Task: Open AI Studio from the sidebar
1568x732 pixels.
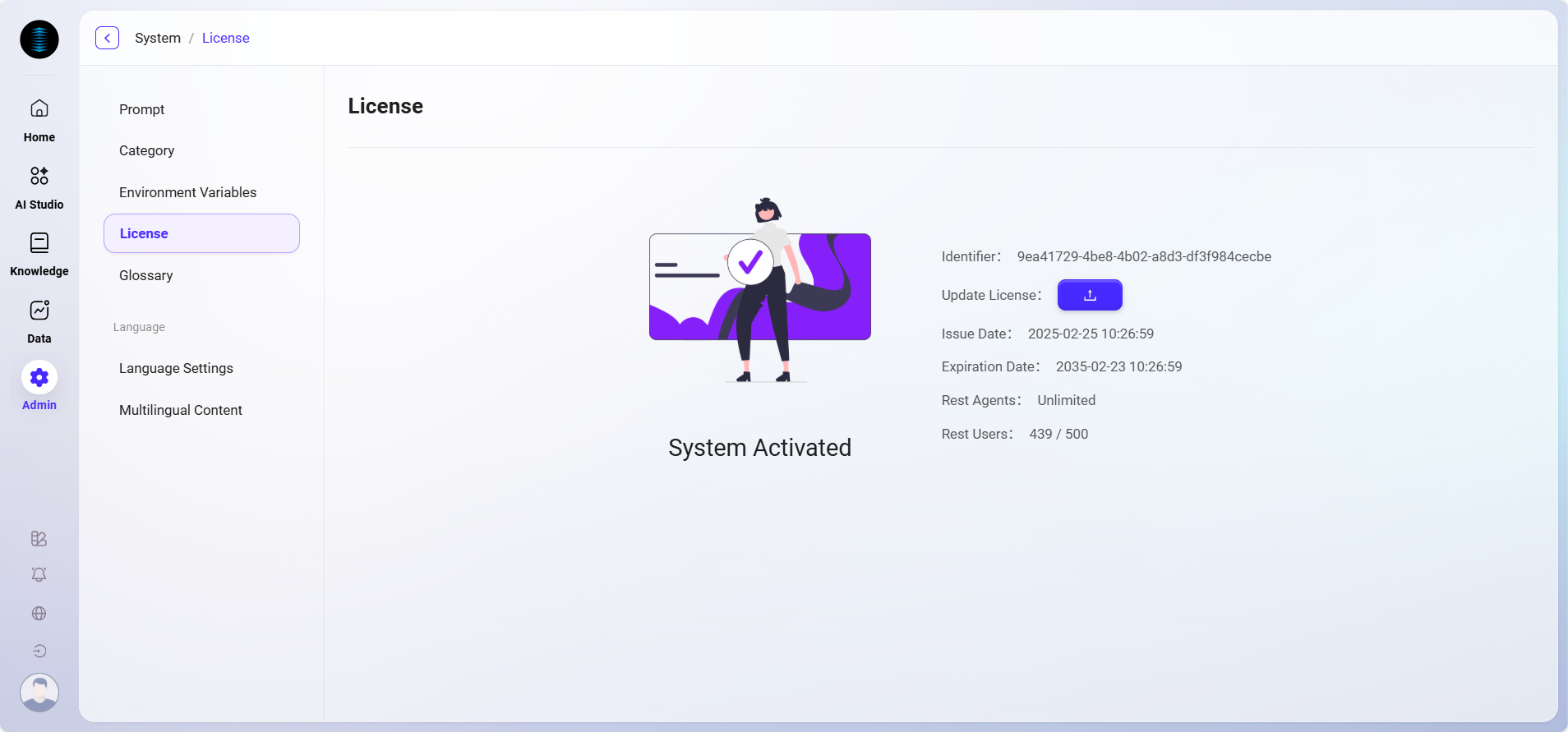Action: [x=39, y=187]
